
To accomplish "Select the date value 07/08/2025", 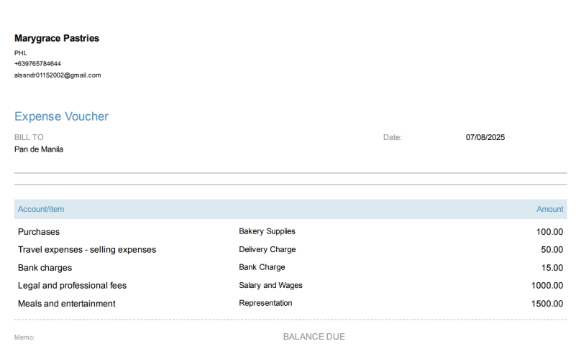I will pyautogui.click(x=485, y=137).
